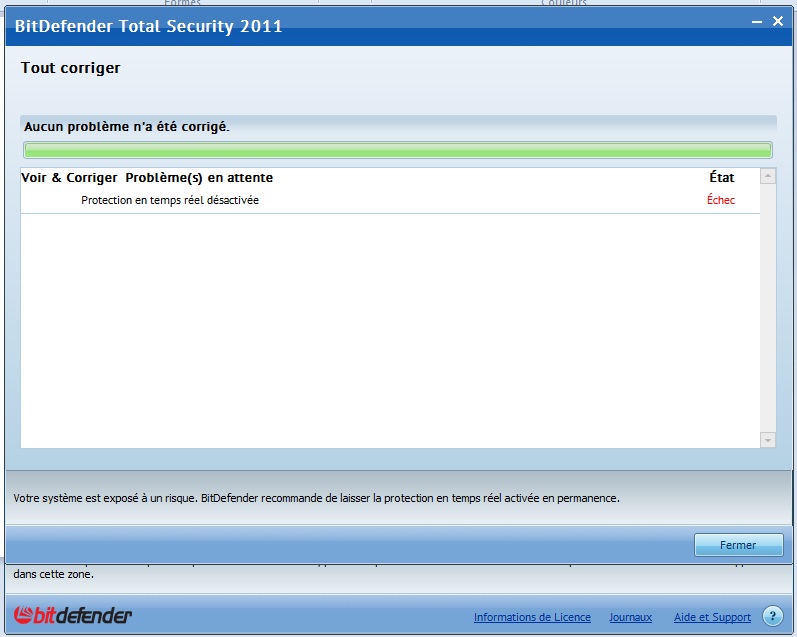Viewport: 797px width, 637px height.
Task: Minimize the BitDefender window
Action: pyautogui.click(x=757, y=22)
